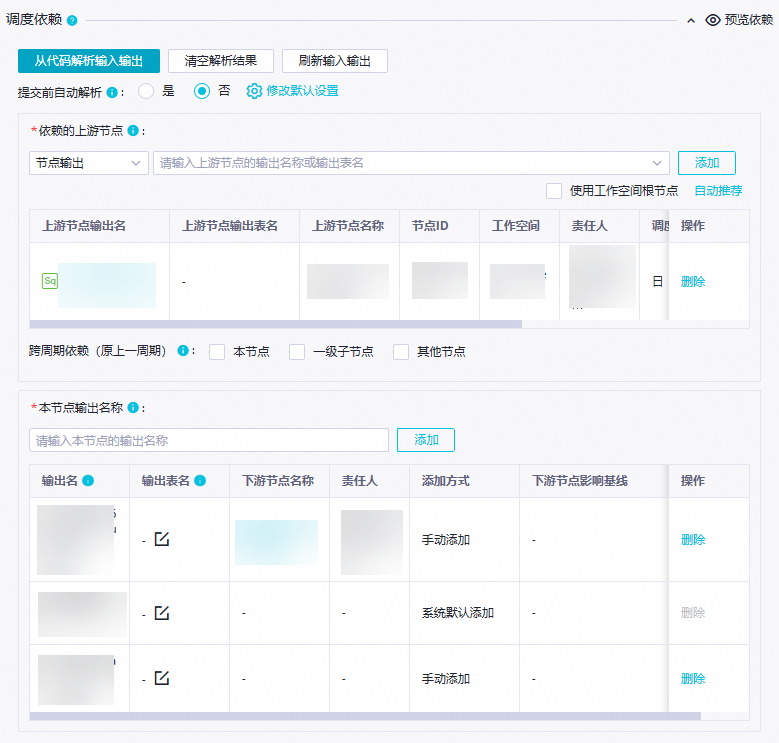Delete the first 手动添加 output row
This screenshot has width=779, height=743.
click(x=693, y=539)
